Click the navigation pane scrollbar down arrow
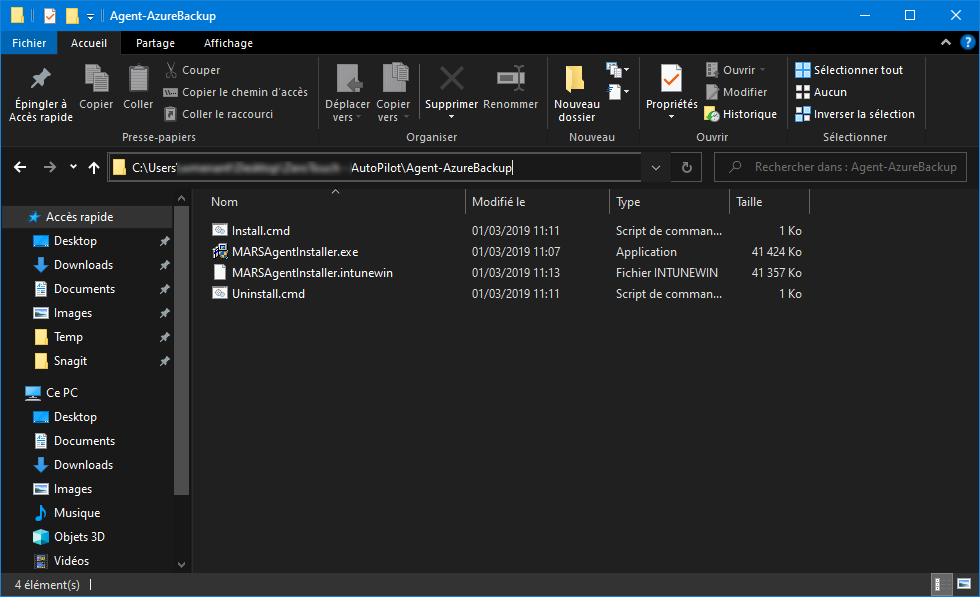 pyautogui.click(x=181, y=564)
